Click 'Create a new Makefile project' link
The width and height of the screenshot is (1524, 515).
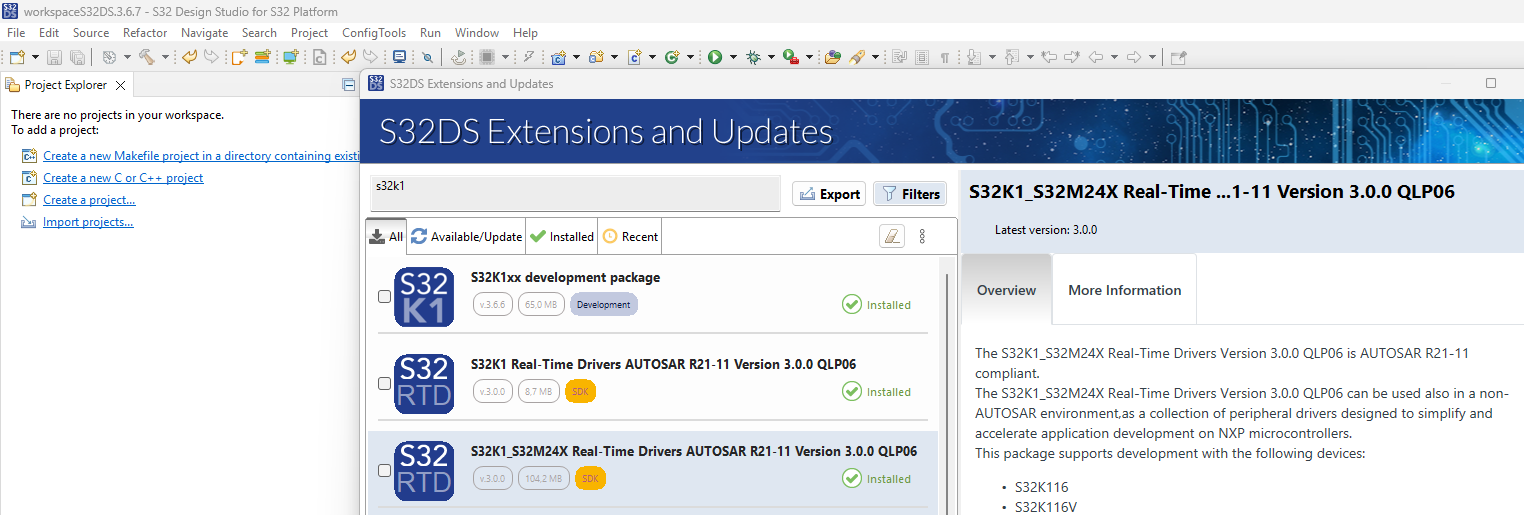pos(201,156)
